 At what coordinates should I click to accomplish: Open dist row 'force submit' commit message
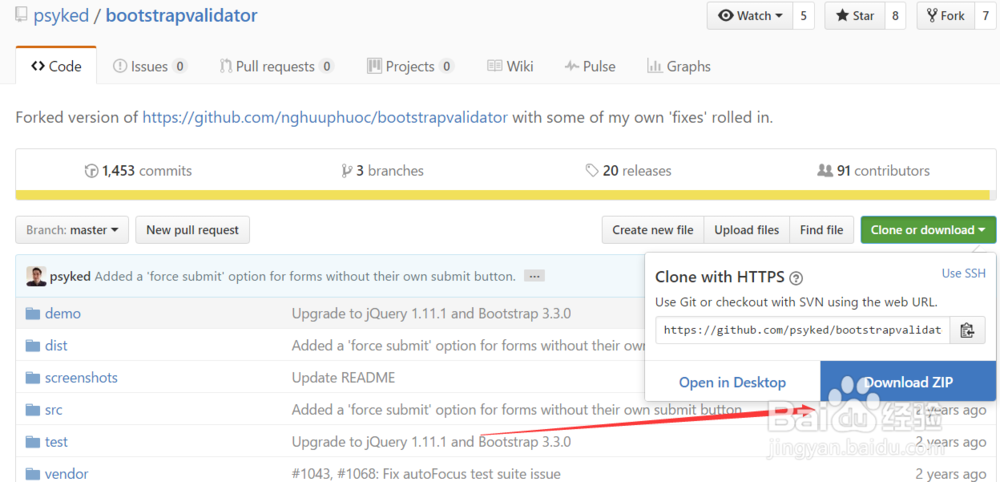coord(468,346)
